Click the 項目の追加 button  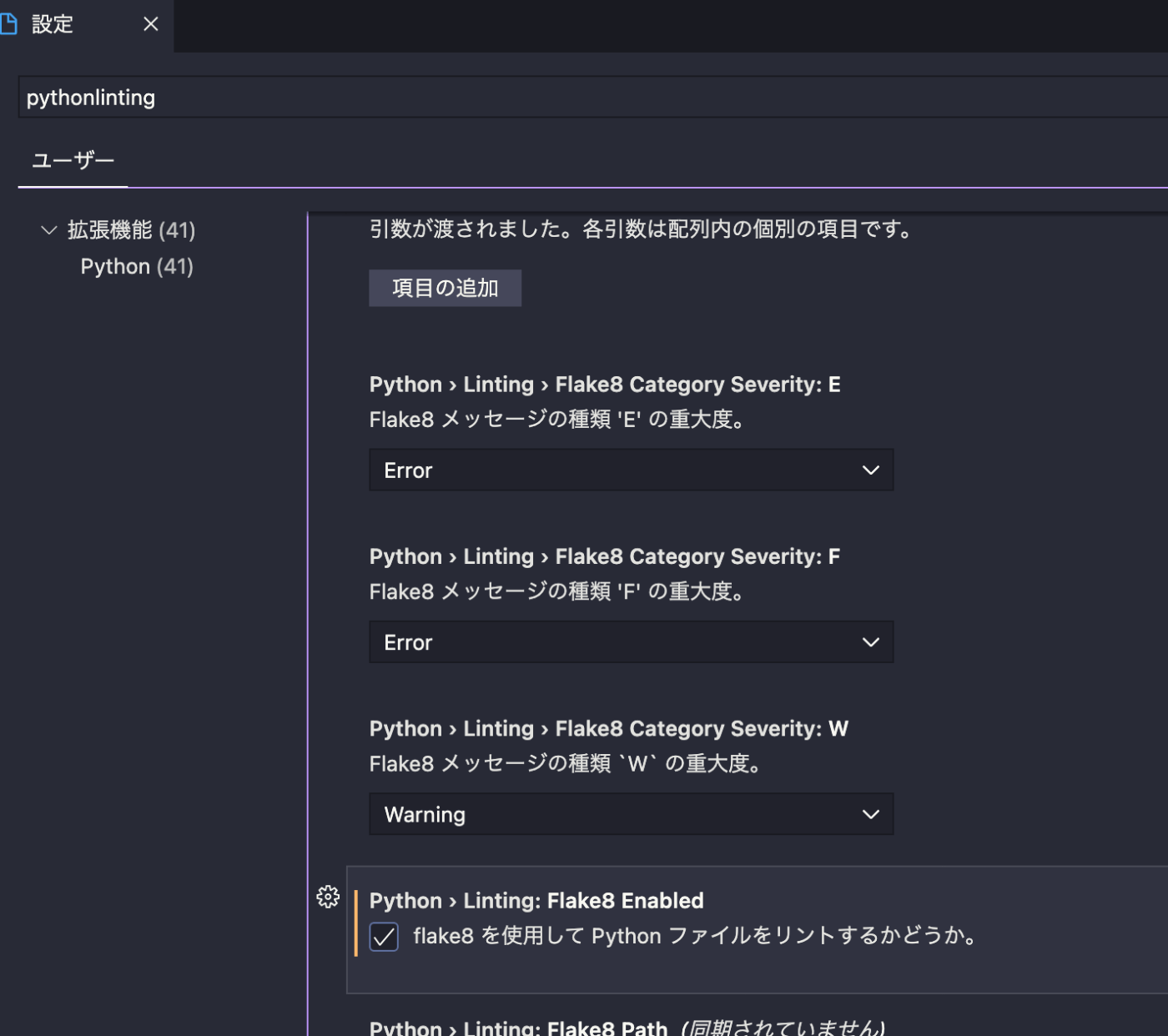[x=446, y=288]
